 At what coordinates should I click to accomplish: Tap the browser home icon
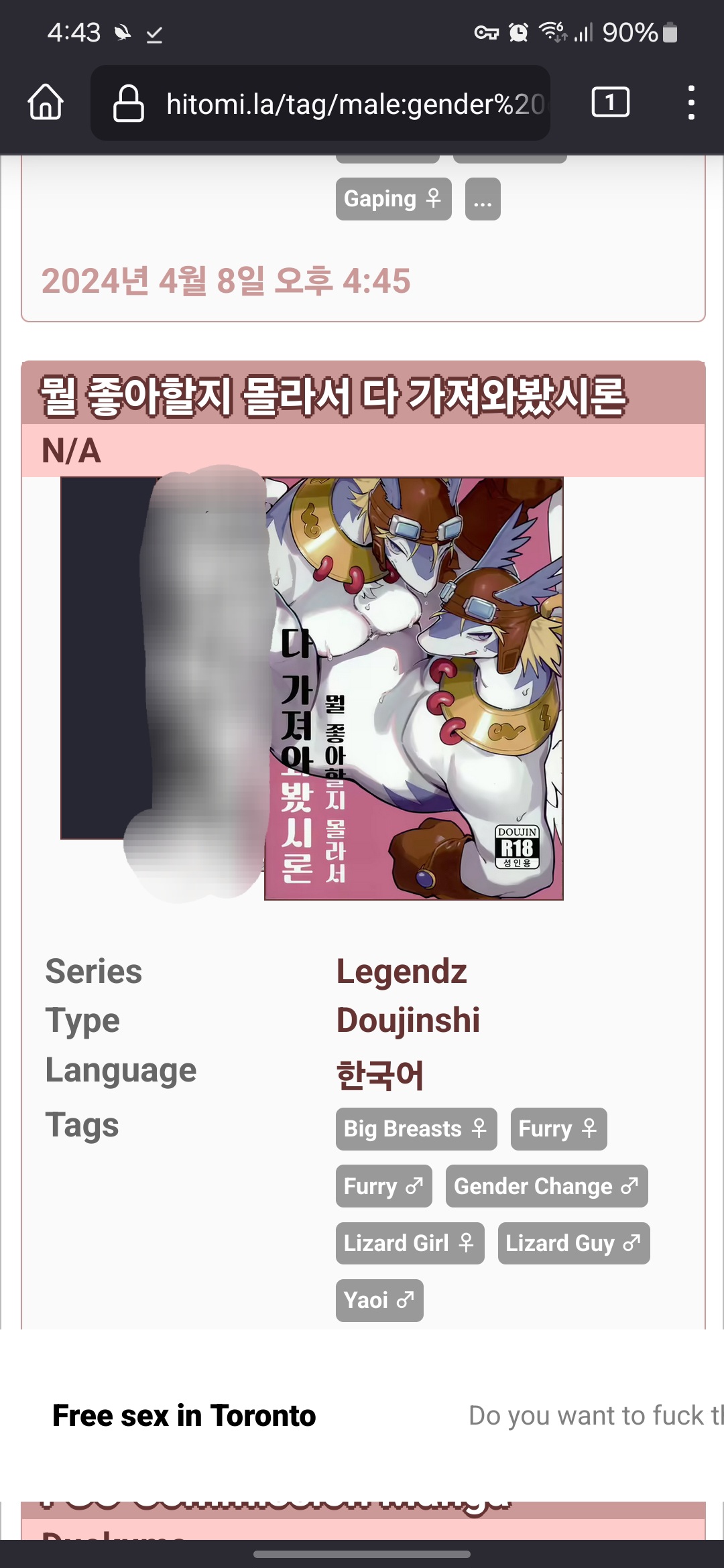46,103
